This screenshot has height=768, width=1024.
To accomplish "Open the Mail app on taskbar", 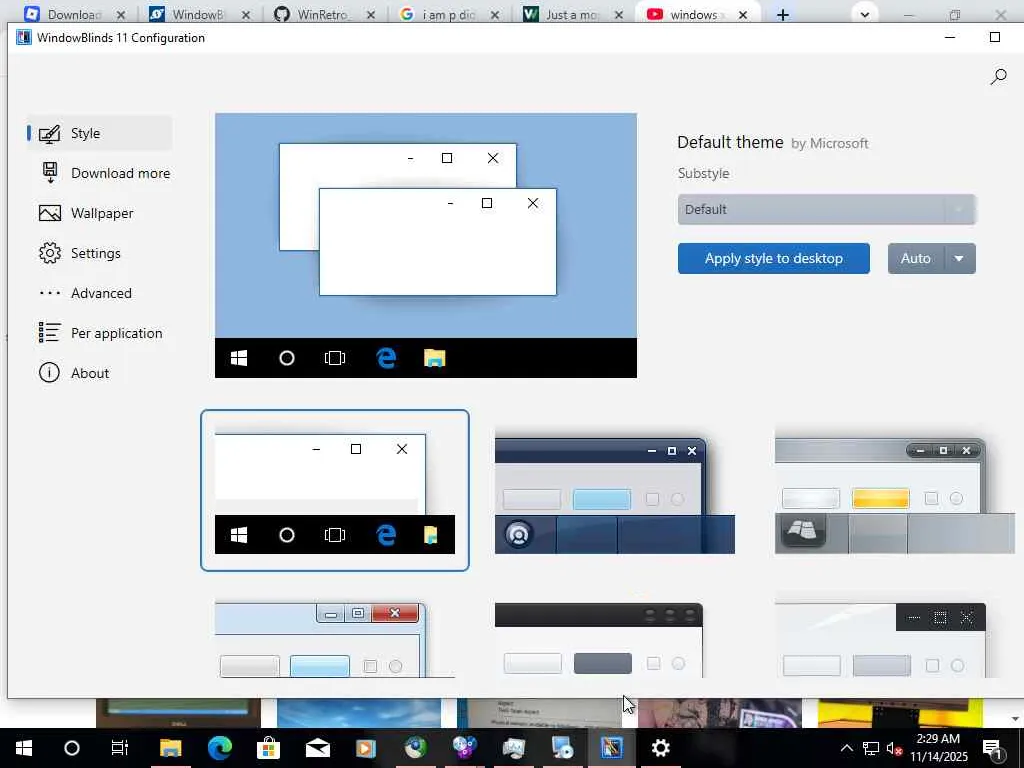I will [x=317, y=748].
